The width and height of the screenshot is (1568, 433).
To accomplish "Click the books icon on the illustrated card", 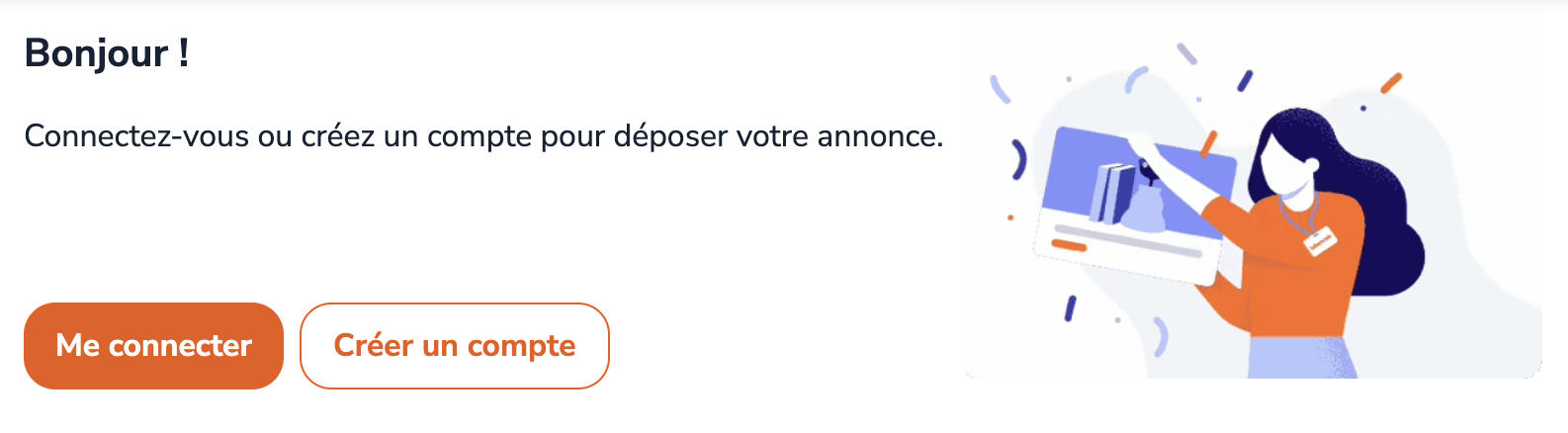I will [1112, 193].
